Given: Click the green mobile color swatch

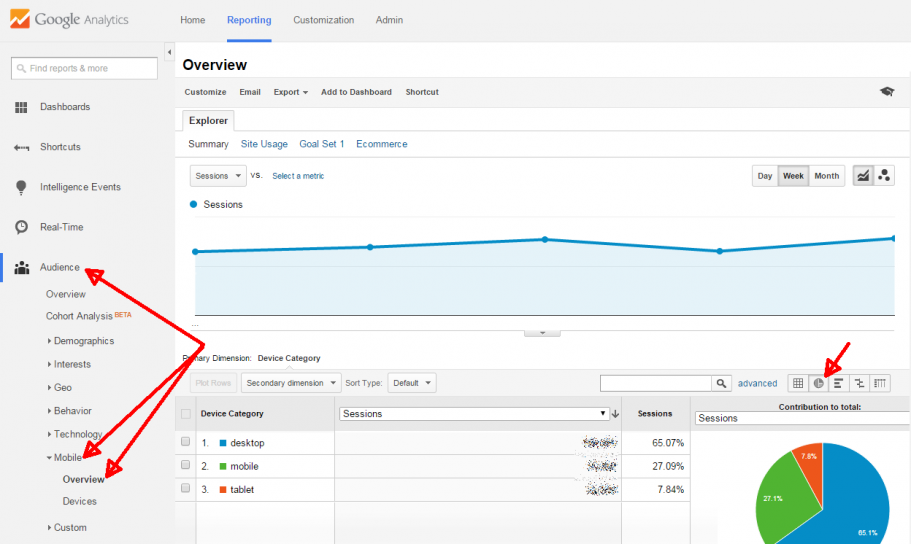Looking at the screenshot, I should pyautogui.click(x=223, y=466).
